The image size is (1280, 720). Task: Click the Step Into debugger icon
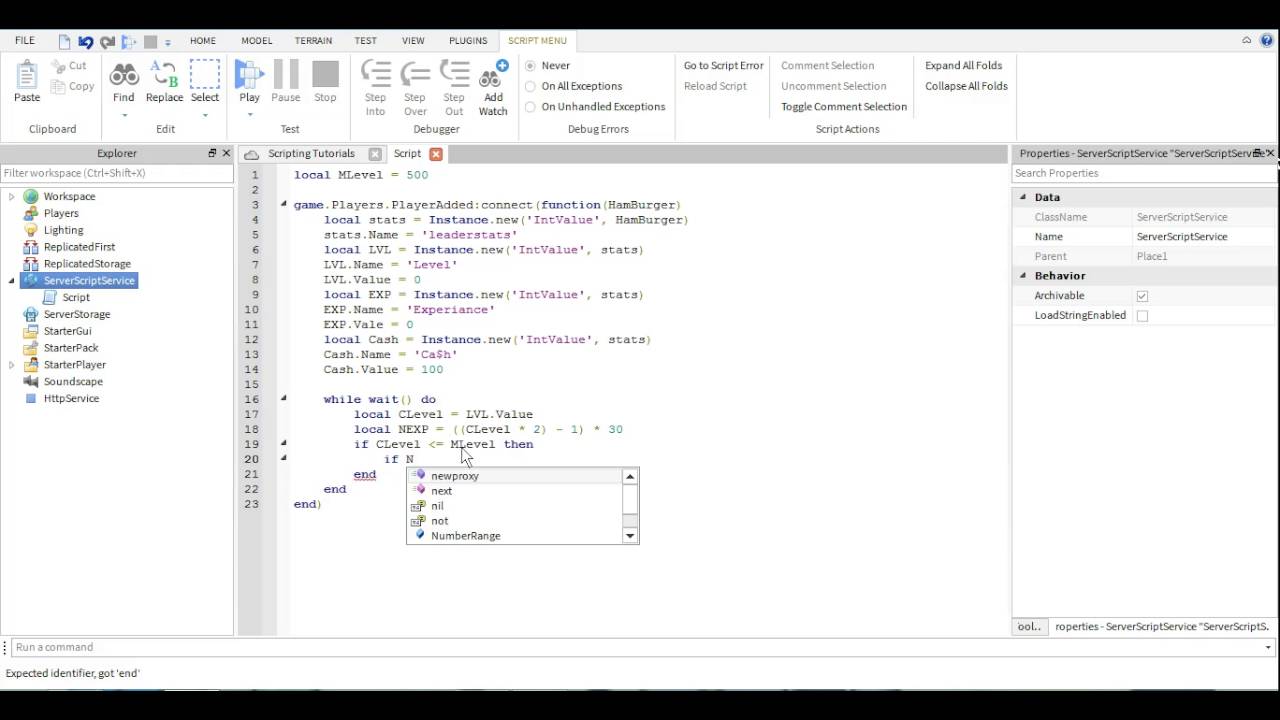pyautogui.click(x=376, y=75)
